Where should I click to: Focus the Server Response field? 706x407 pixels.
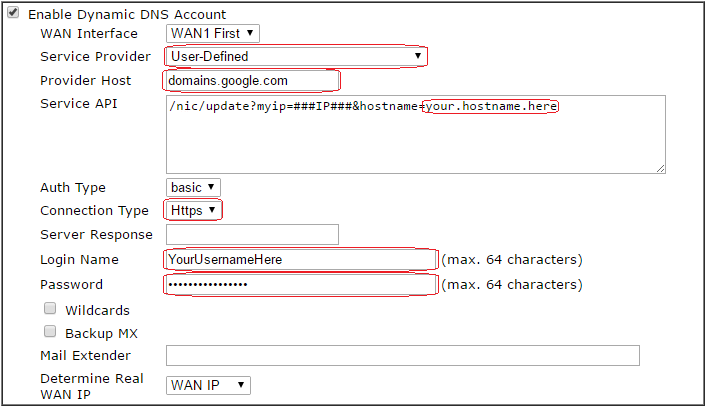(252, 235)
